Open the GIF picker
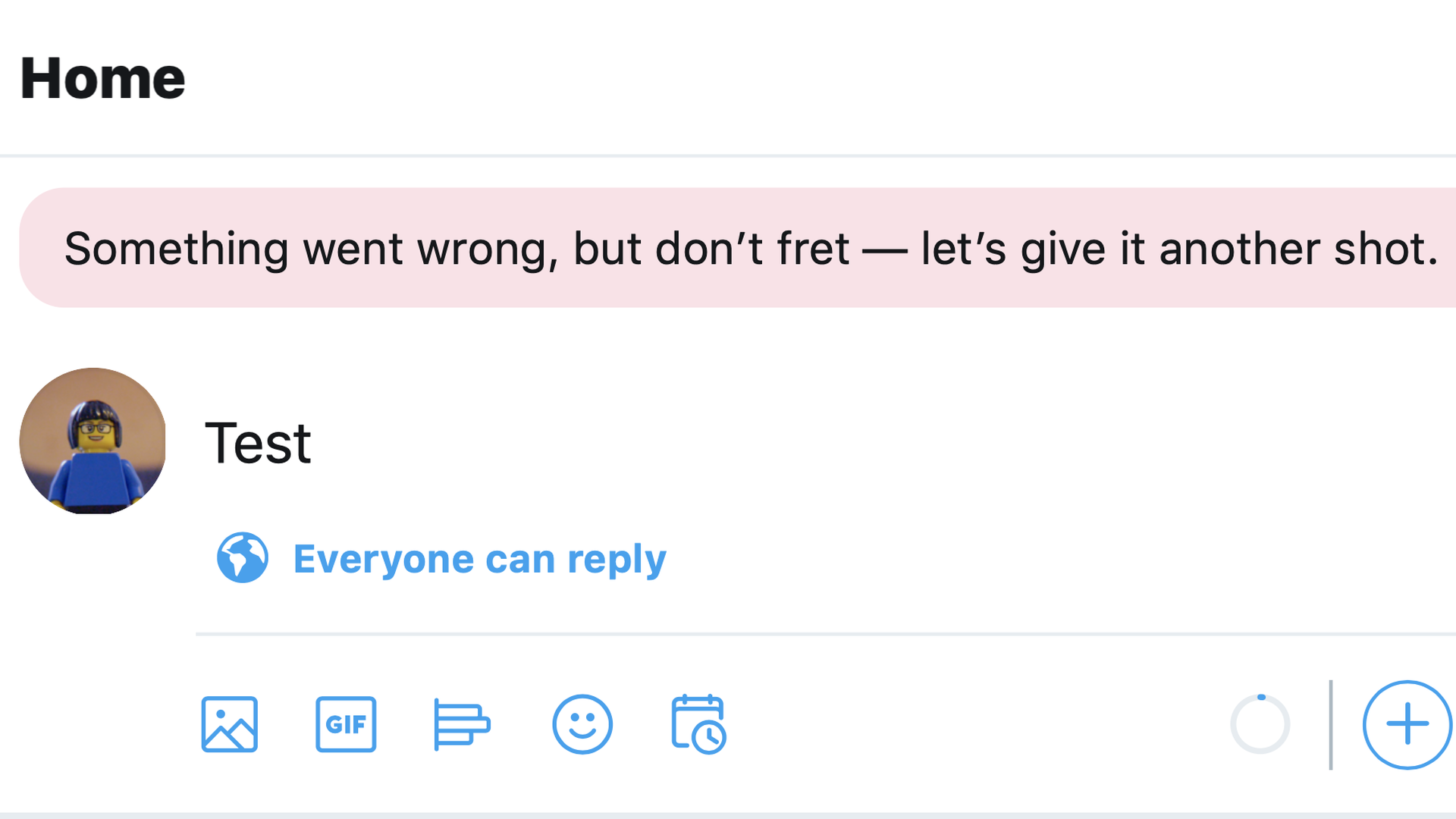The image size is (1456, 819). 346,724
